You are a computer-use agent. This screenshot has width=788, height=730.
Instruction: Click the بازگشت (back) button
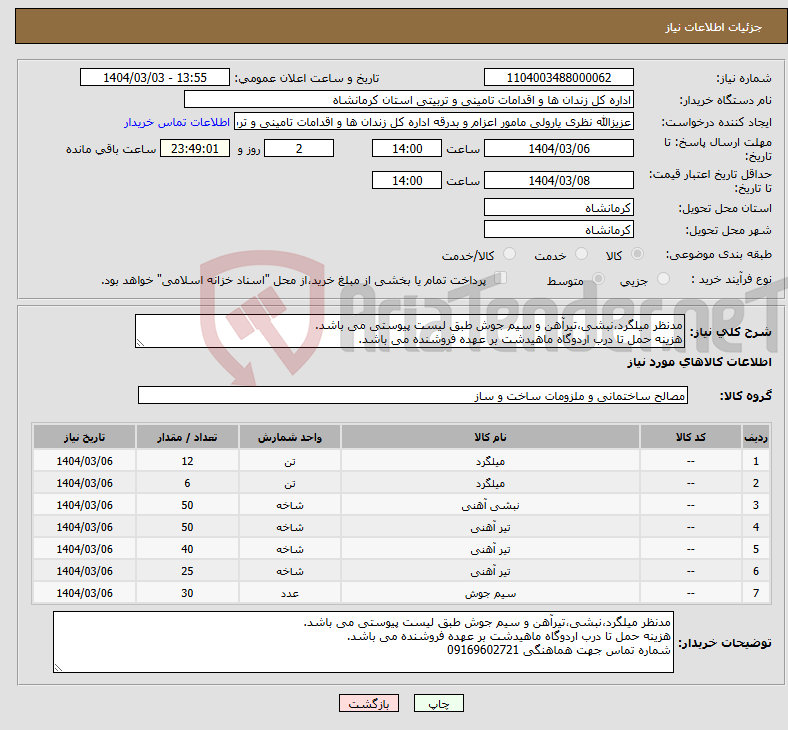369,703
